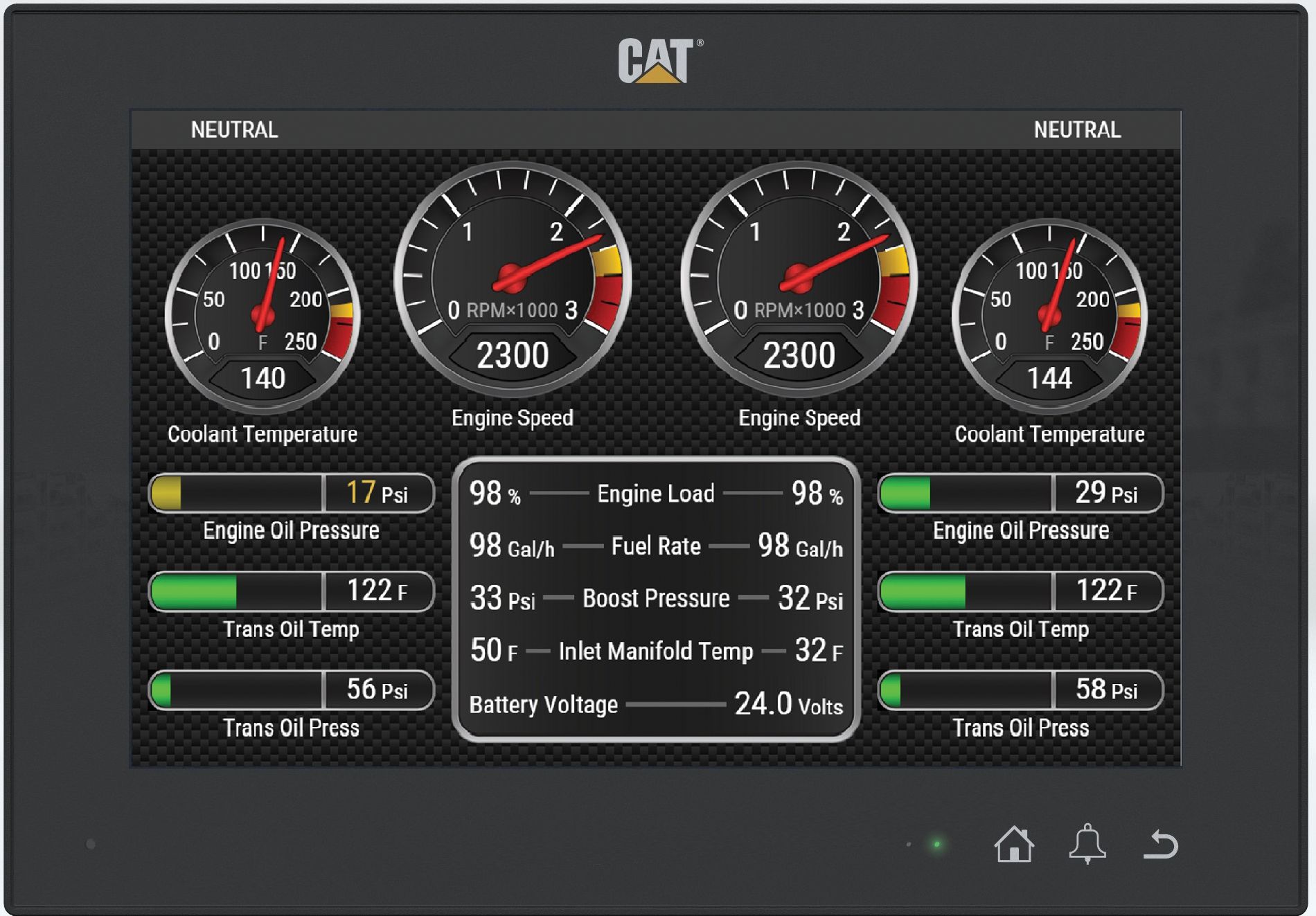Tap the right Engine Speed tachometer
Viewport: 1316px width, 916px height.
[x=799, y=280]
